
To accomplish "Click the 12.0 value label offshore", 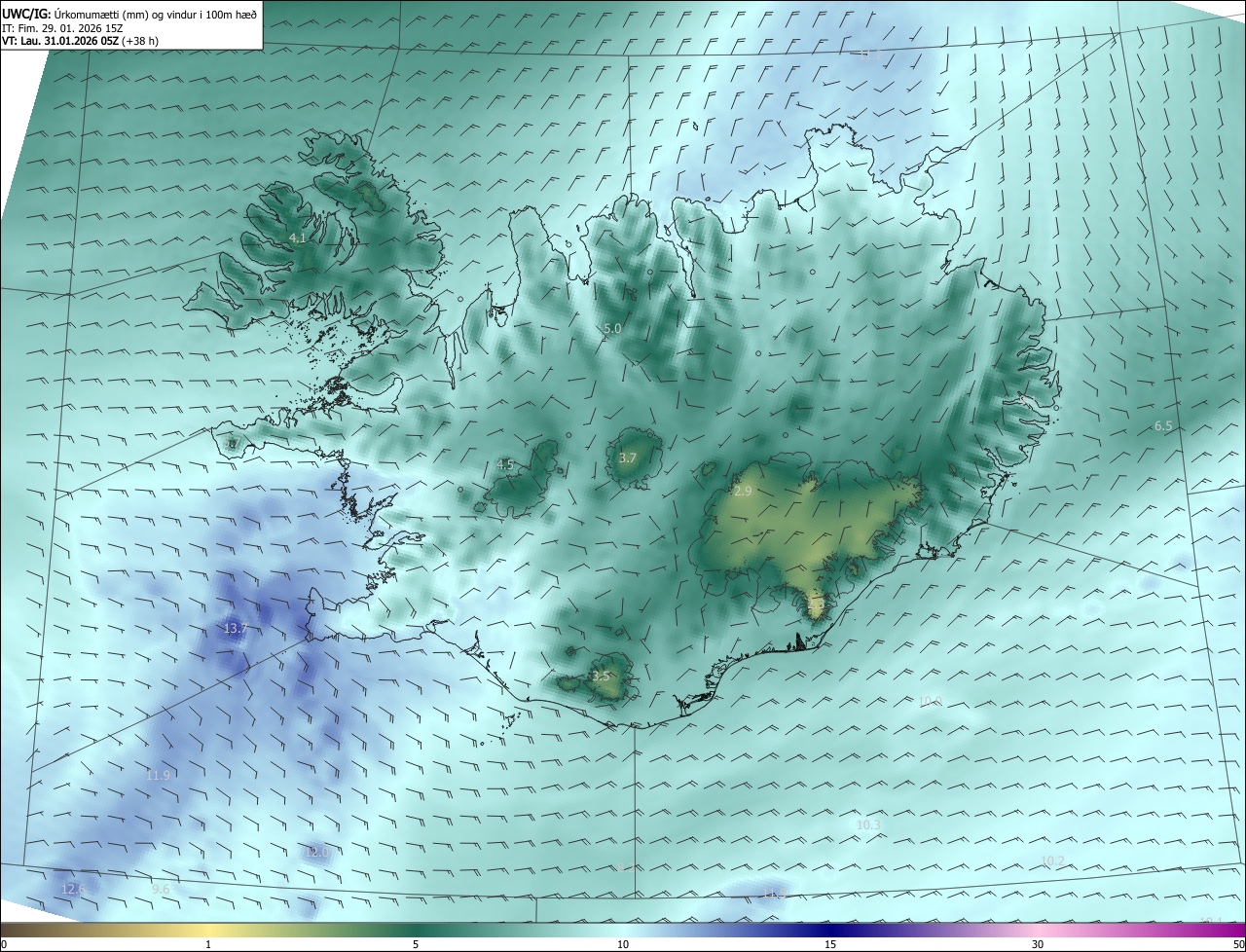I will tap(317, 853).
